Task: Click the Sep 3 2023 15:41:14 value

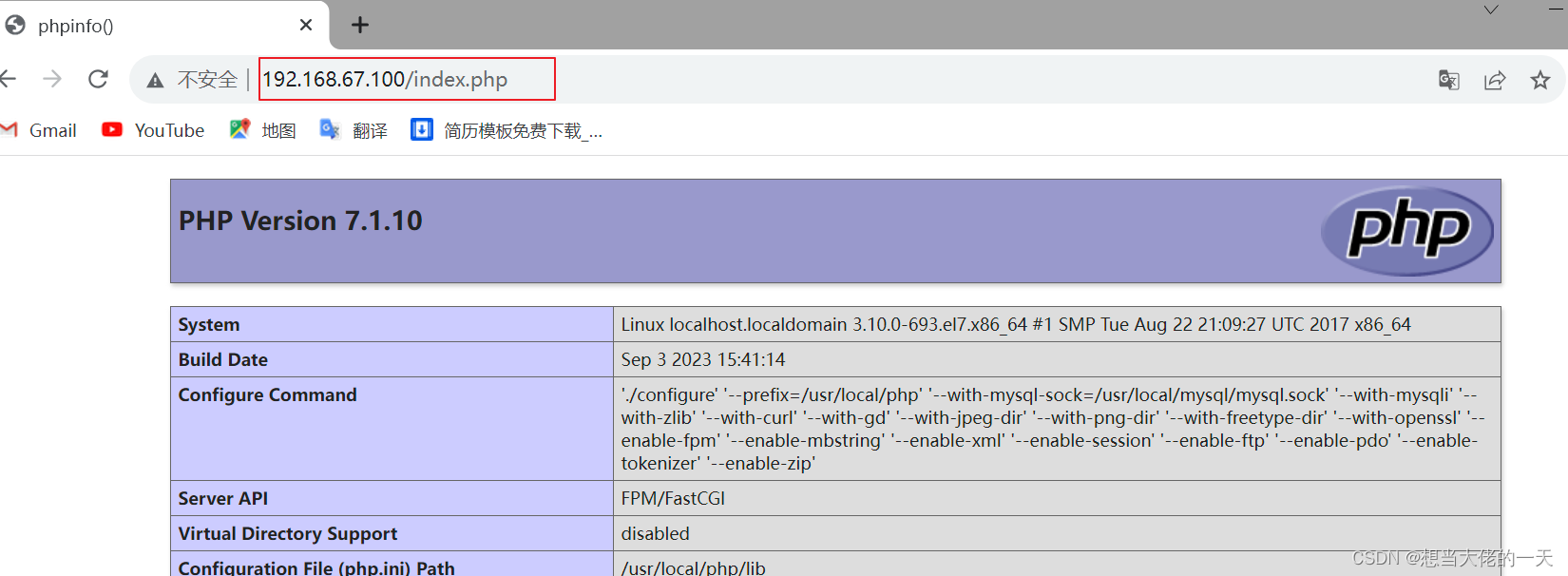Action: (x=703, y=359)
